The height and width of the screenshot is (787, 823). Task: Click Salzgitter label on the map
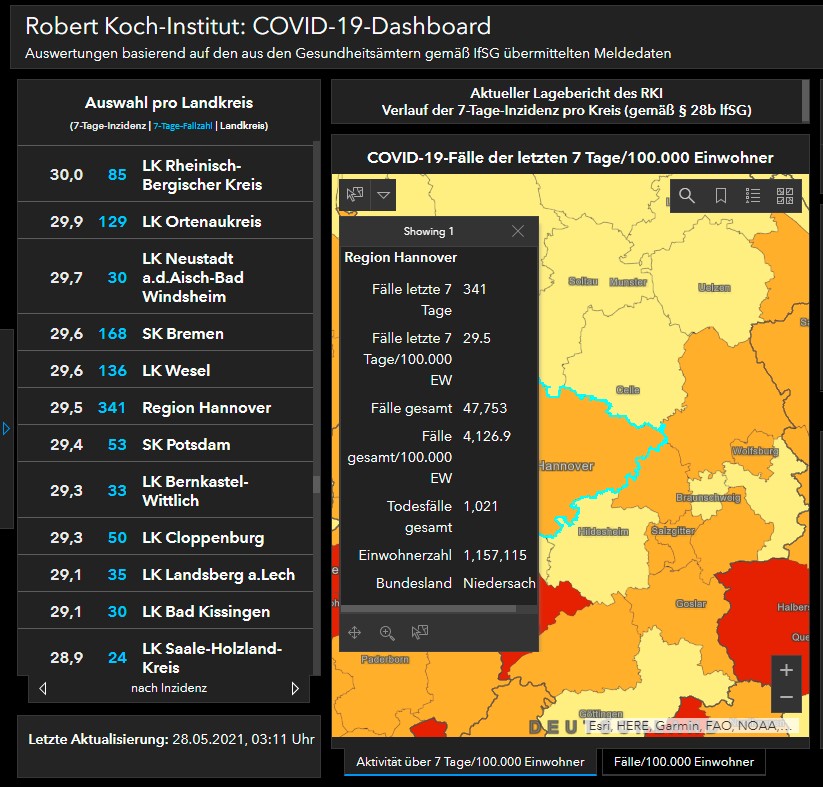tap(673, 531)
